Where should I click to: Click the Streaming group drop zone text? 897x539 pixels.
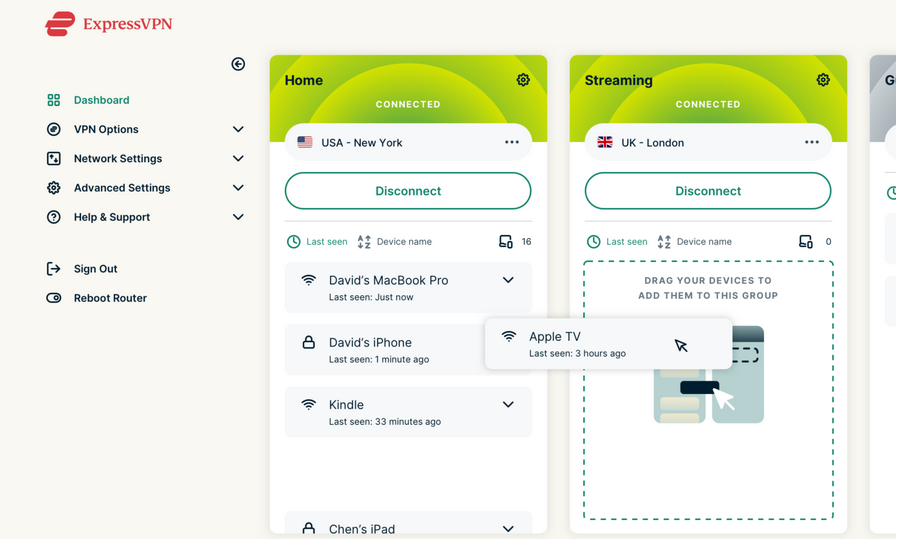(x=708, y=288)
